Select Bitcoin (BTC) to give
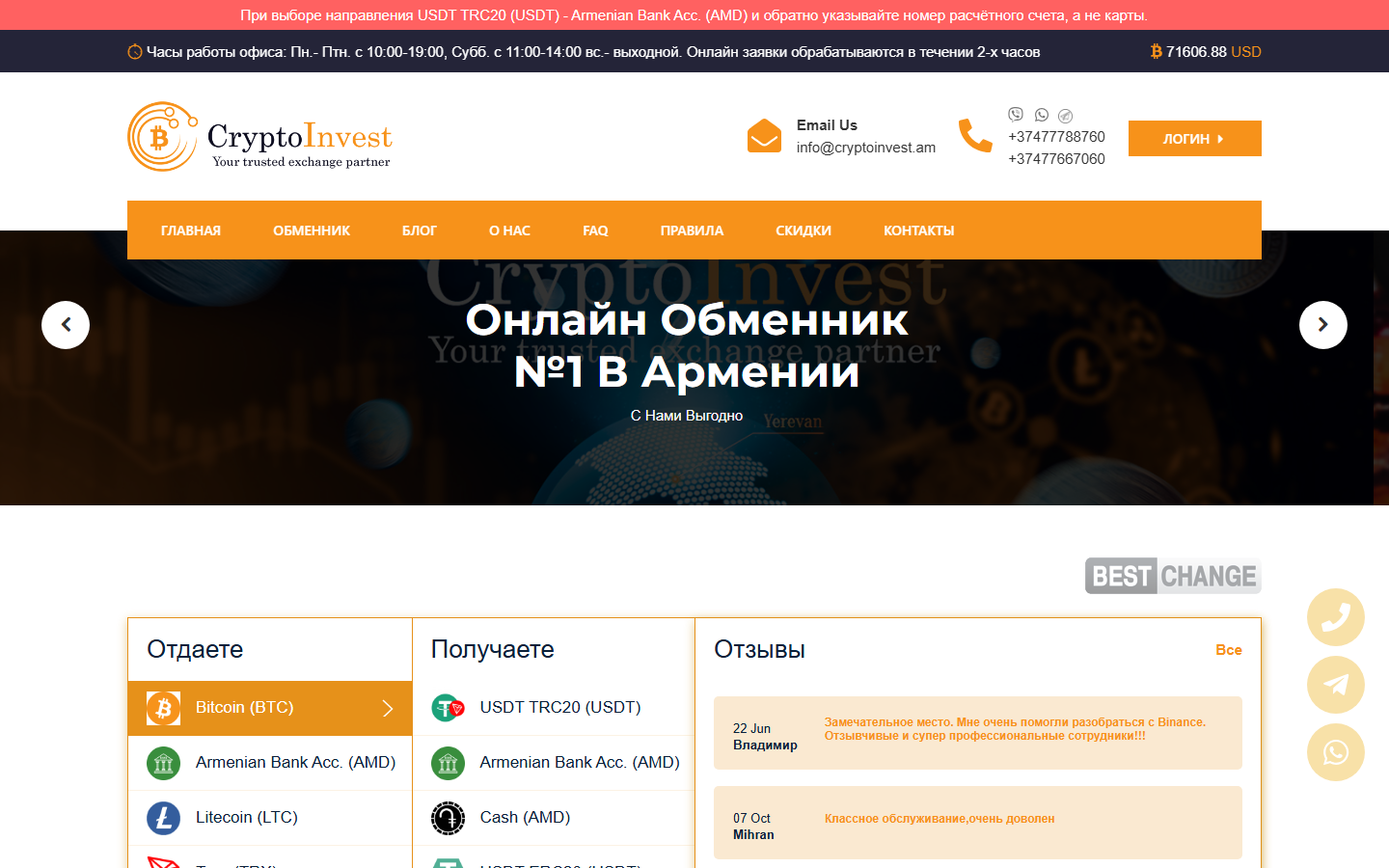Viewport: 1389px width, 868px height. (270, 708)
